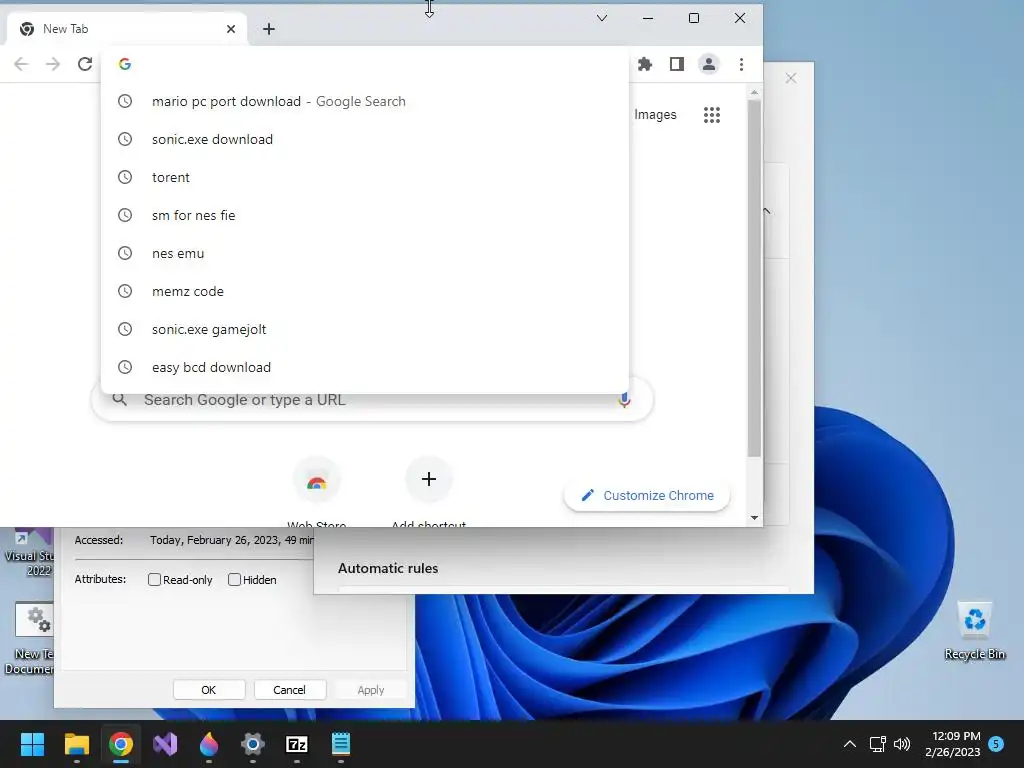The height and width of the screenshot is (768, 1024).
Task: Choose suggestion easy bcd download
Action: click(x=364, y=367)
